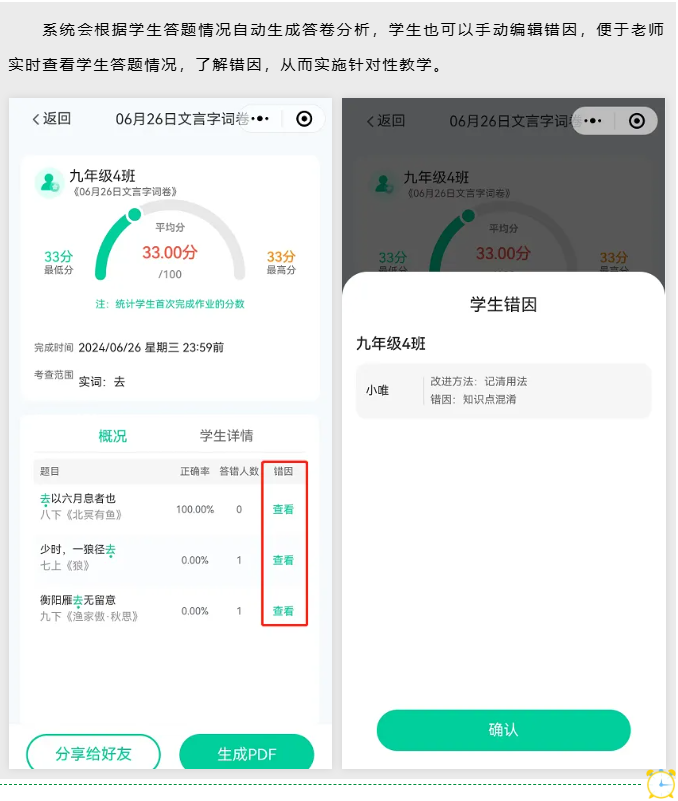Select student 小唯 error reason card
678x801 pixels.
click(503, 391)
